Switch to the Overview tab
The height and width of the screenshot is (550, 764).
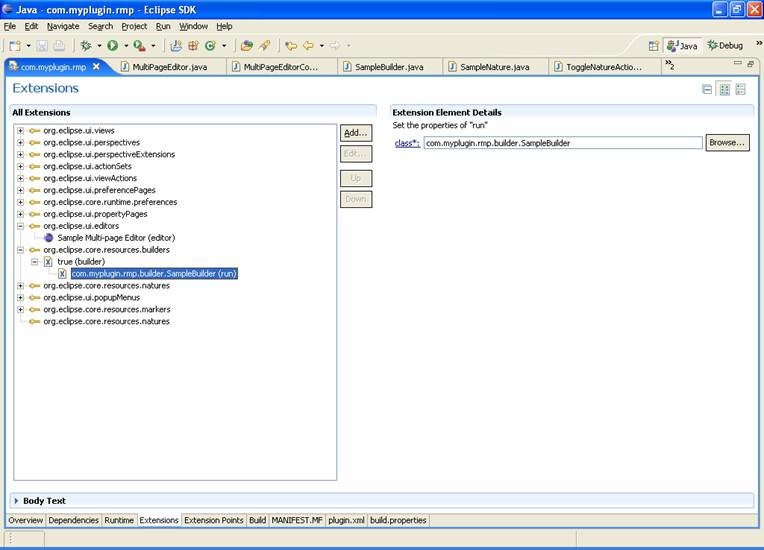click(26, 520)
